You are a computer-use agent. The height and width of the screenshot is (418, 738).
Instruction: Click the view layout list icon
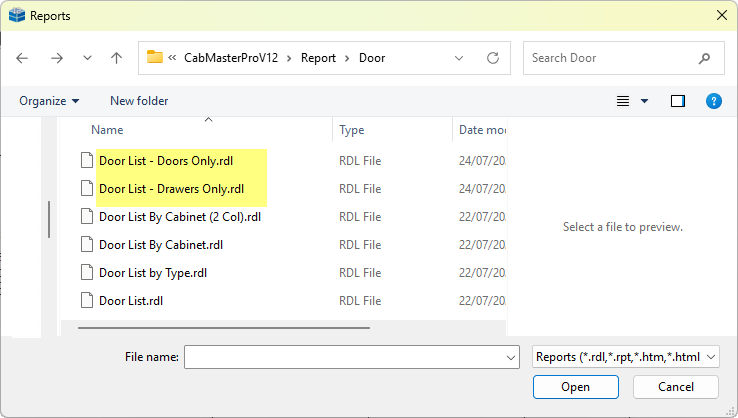point(623,101)
